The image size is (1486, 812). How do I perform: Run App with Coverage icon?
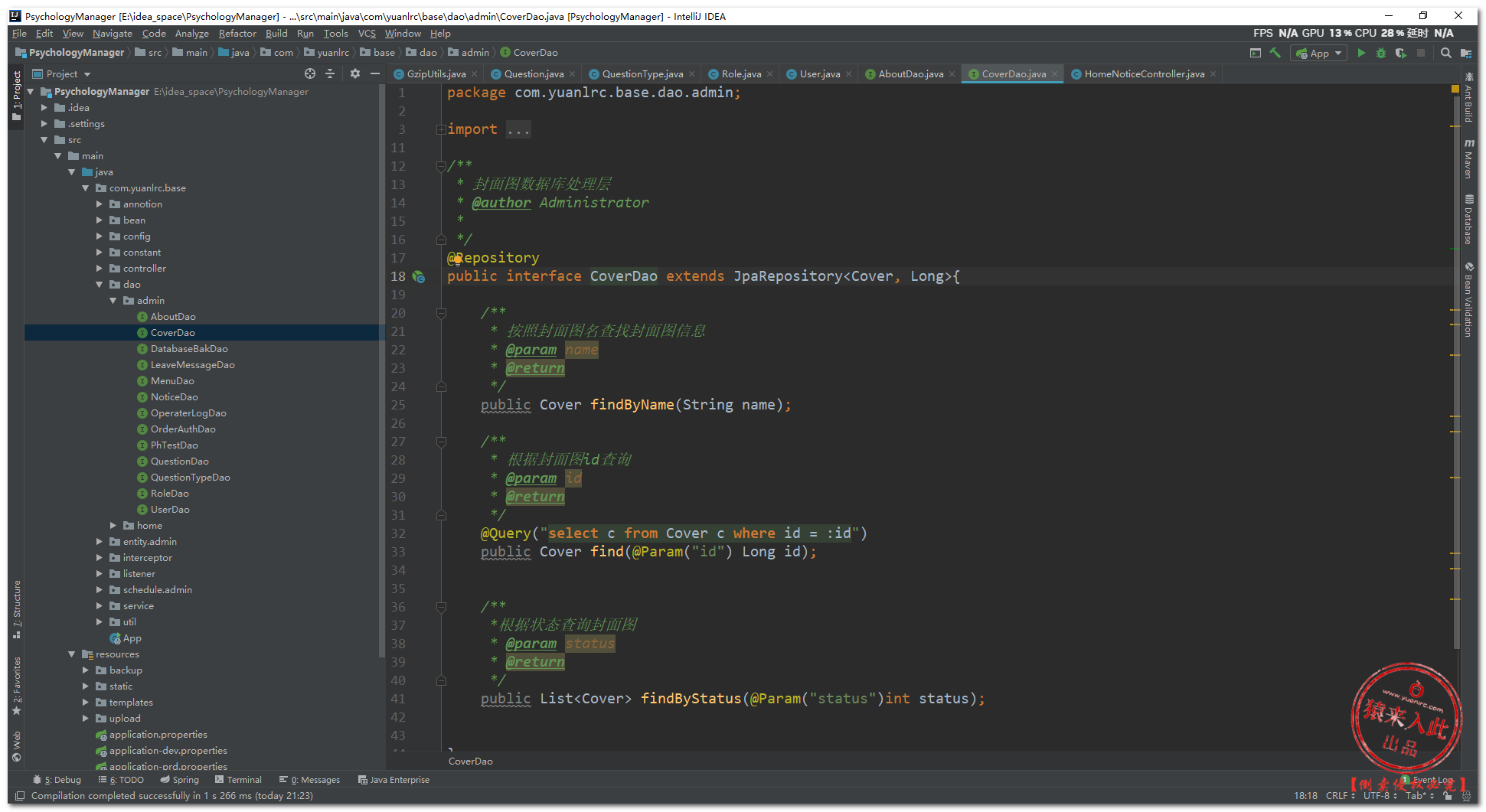pos(1400,53)
